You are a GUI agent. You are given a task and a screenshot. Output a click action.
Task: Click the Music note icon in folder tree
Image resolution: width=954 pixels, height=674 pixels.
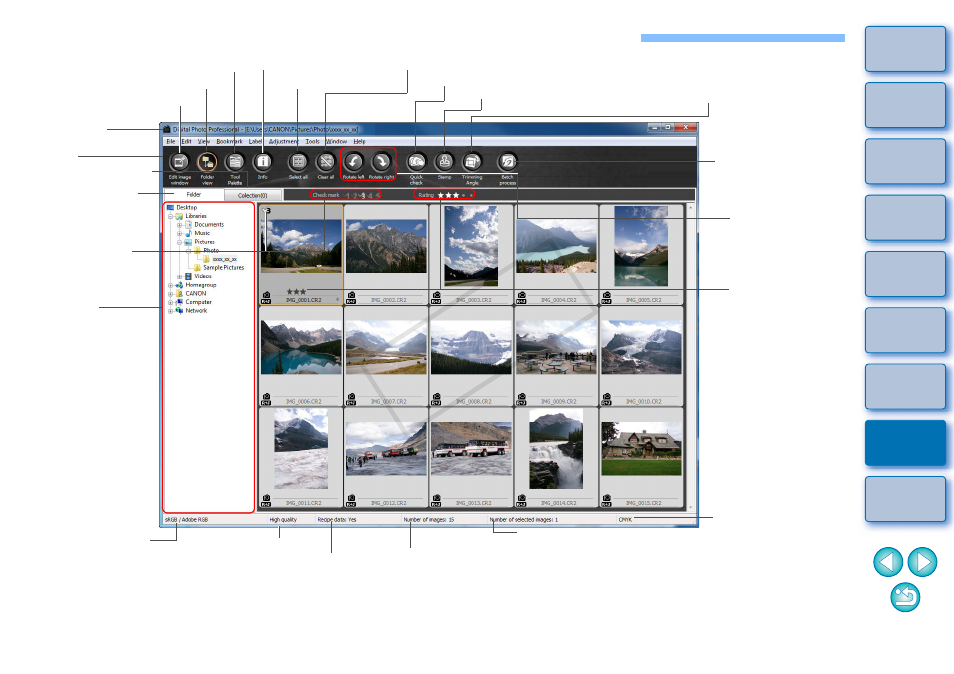(189, 233)
